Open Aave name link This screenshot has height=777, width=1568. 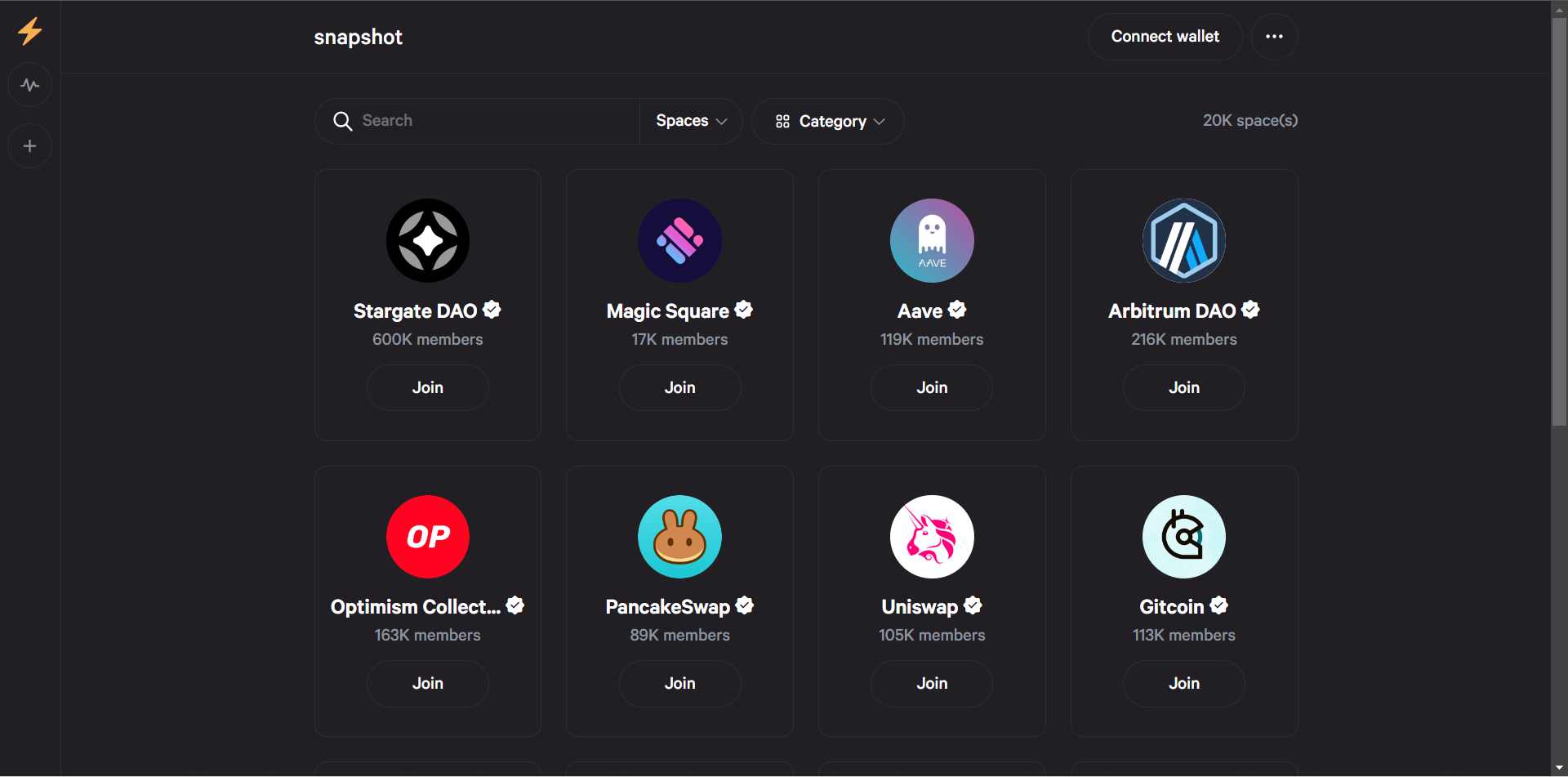pos(920,311)
